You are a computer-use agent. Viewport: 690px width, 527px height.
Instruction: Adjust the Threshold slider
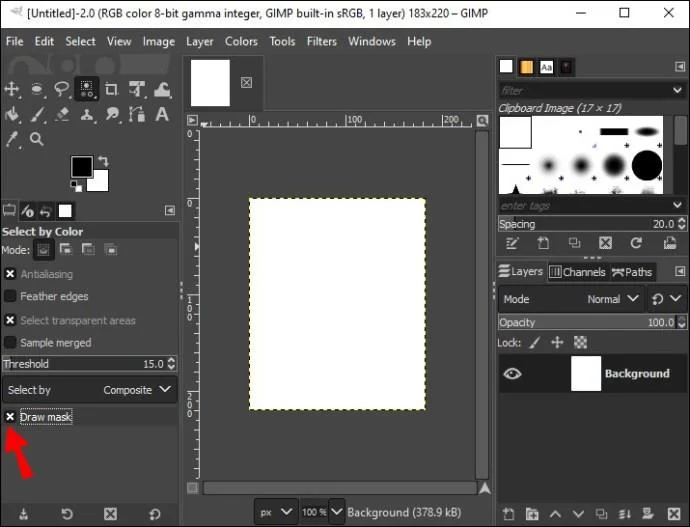click(x=90, y=364)
